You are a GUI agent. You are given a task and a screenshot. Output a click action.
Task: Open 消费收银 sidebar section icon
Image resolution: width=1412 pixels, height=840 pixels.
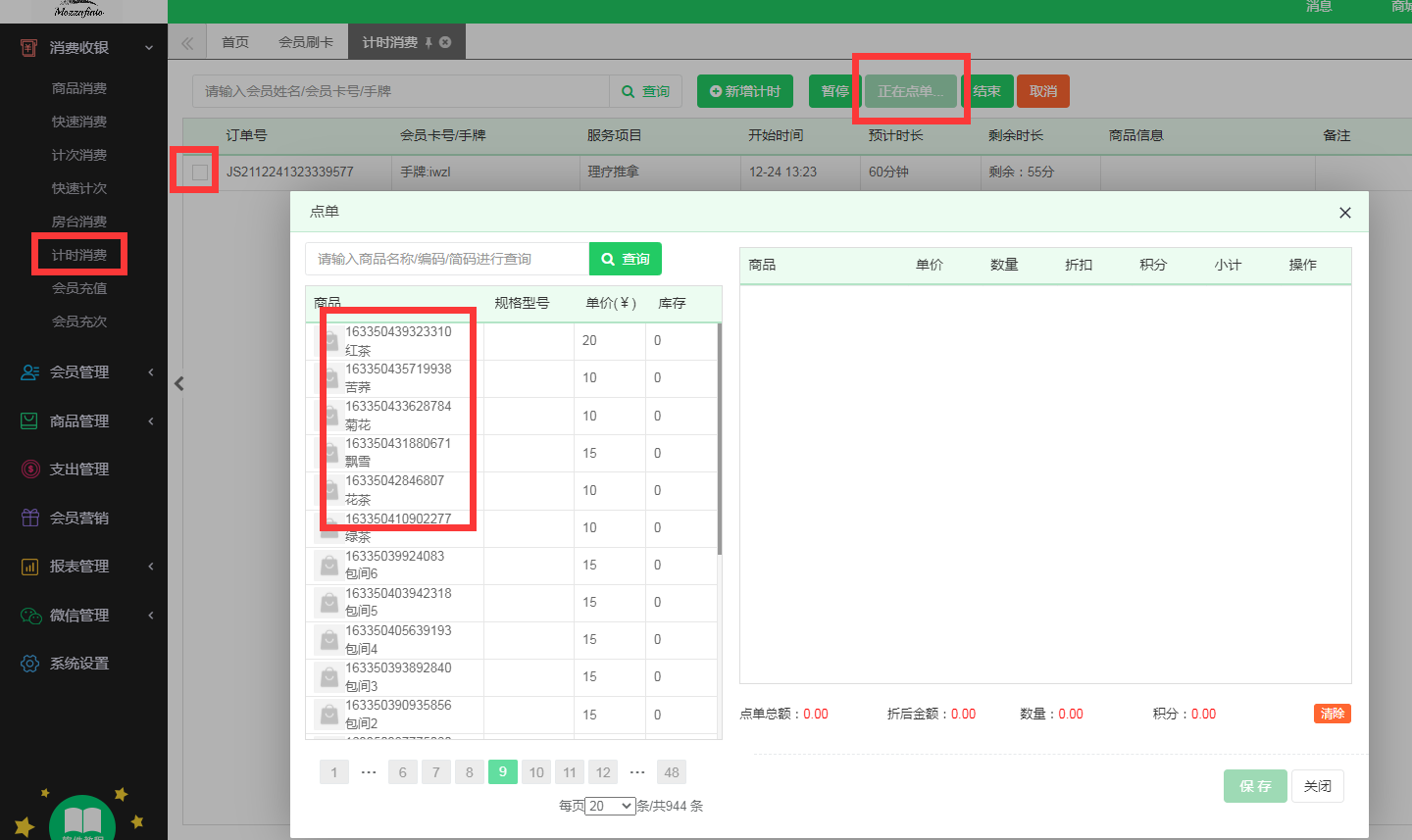29,47
